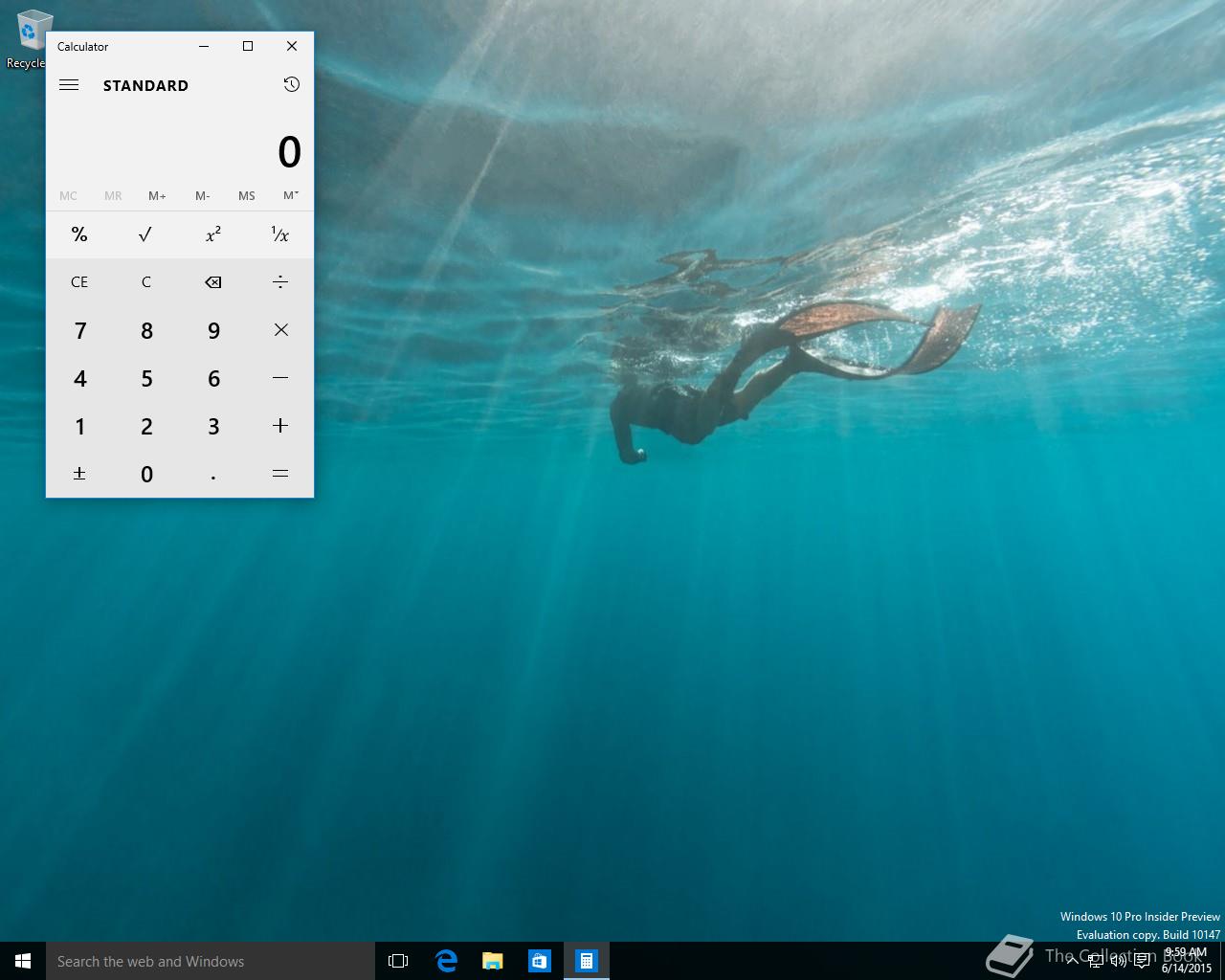Viewport: 1225px width, 980px height.
Task: Launch Microsoft Edge from the taskbar
Action: coord(446,961)
